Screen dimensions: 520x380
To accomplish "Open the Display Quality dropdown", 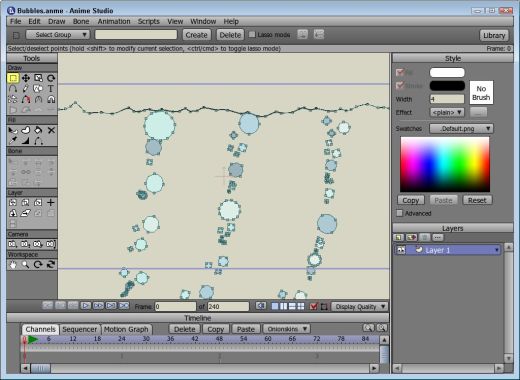I will click(360, 307).
